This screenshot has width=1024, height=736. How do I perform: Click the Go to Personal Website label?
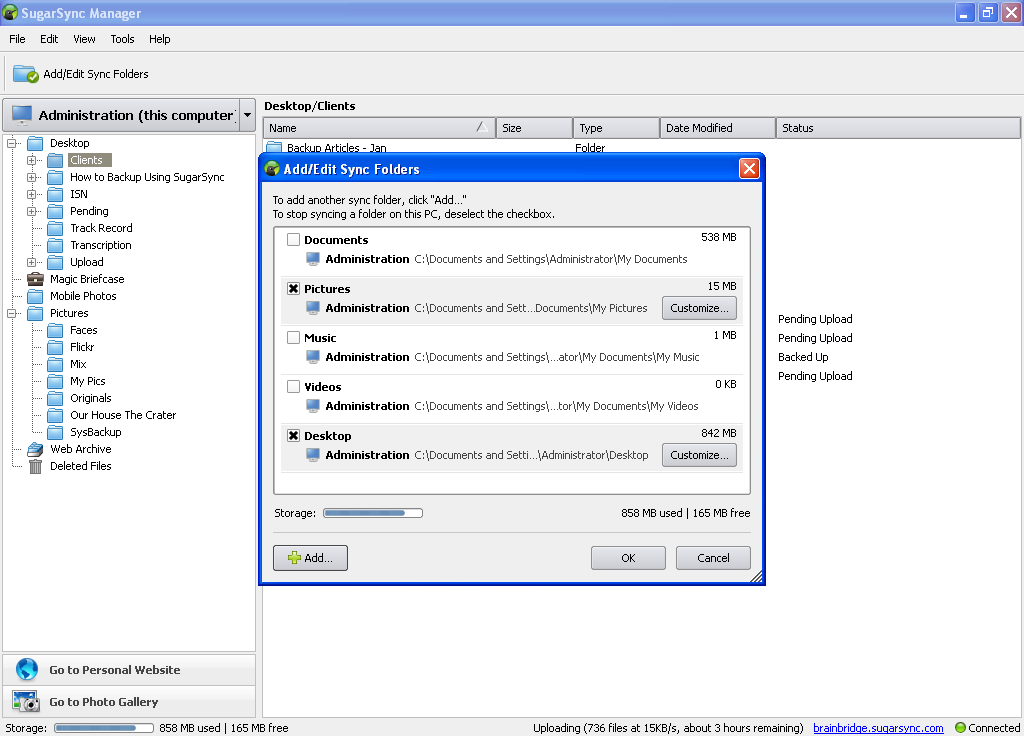[x=114, y=669]
